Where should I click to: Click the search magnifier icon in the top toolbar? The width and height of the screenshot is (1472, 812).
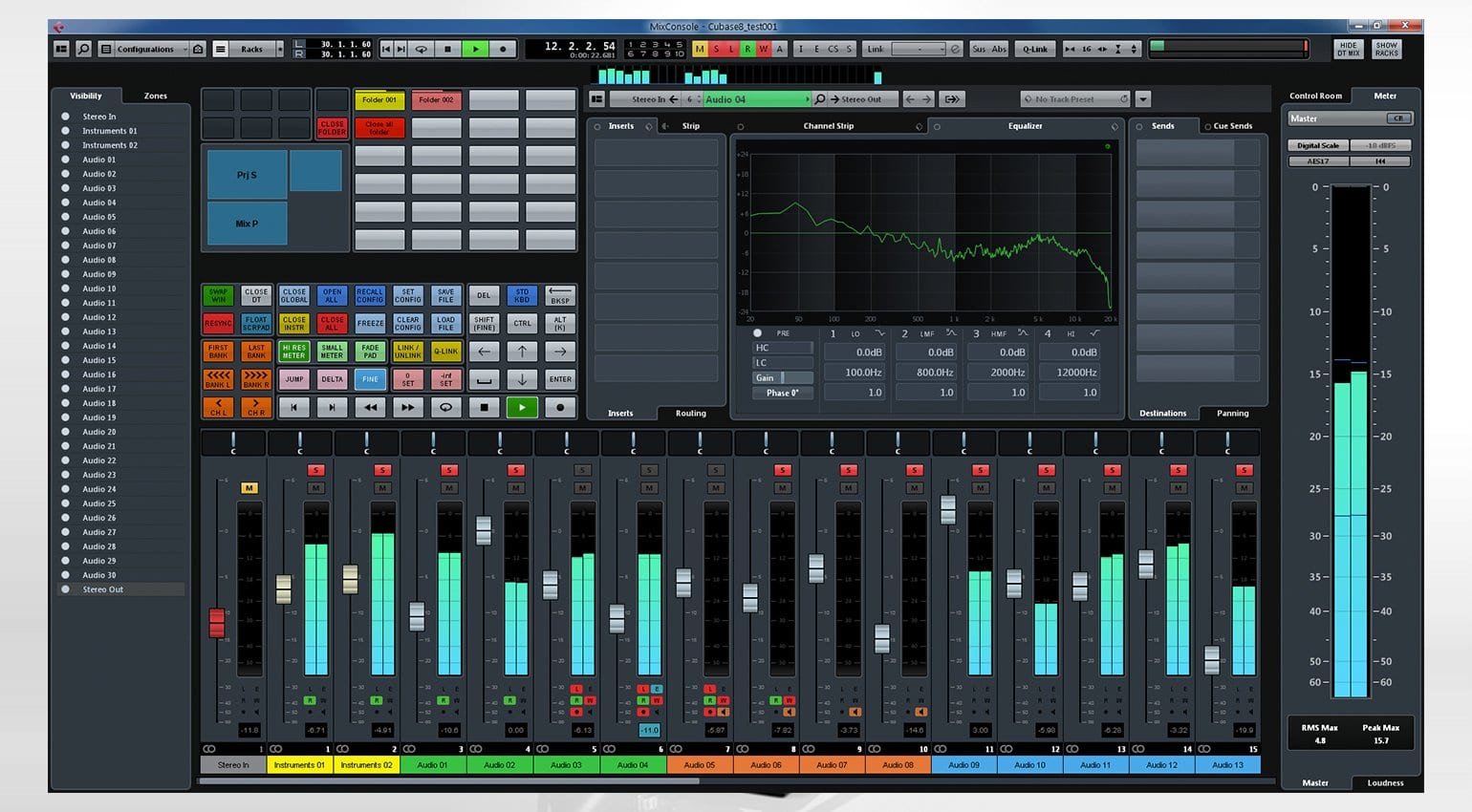click(83, 49)
